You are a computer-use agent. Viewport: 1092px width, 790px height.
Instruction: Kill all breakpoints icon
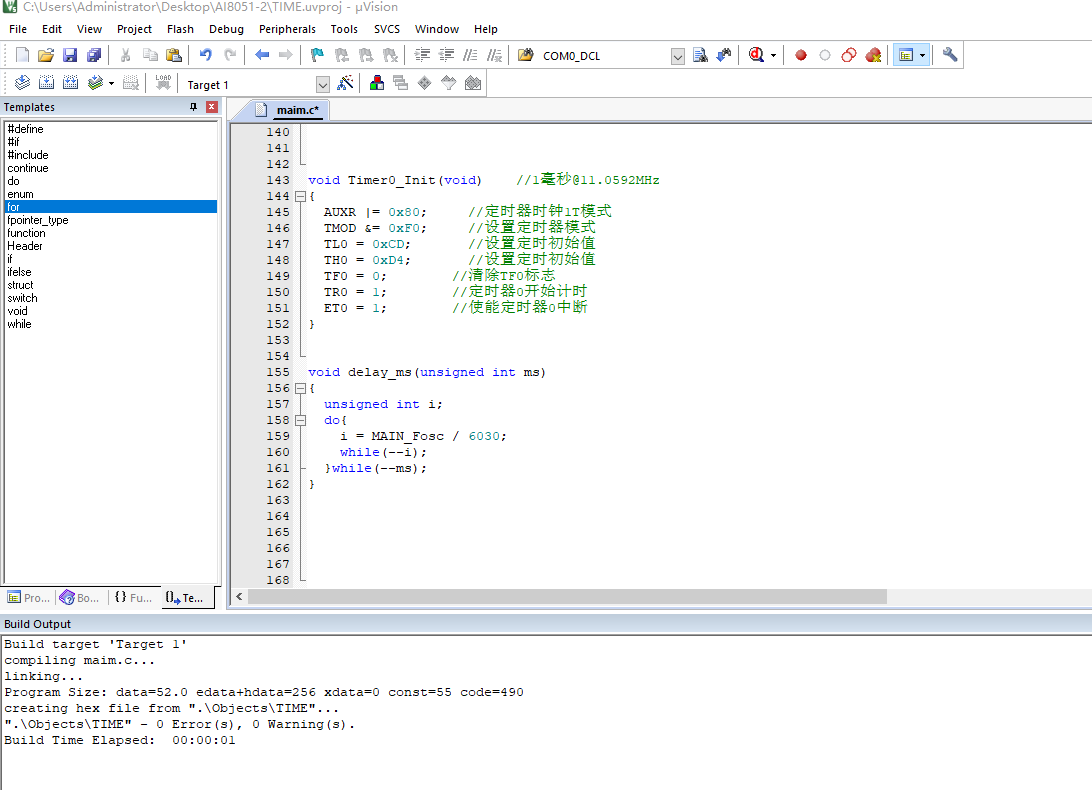point(873,55)
